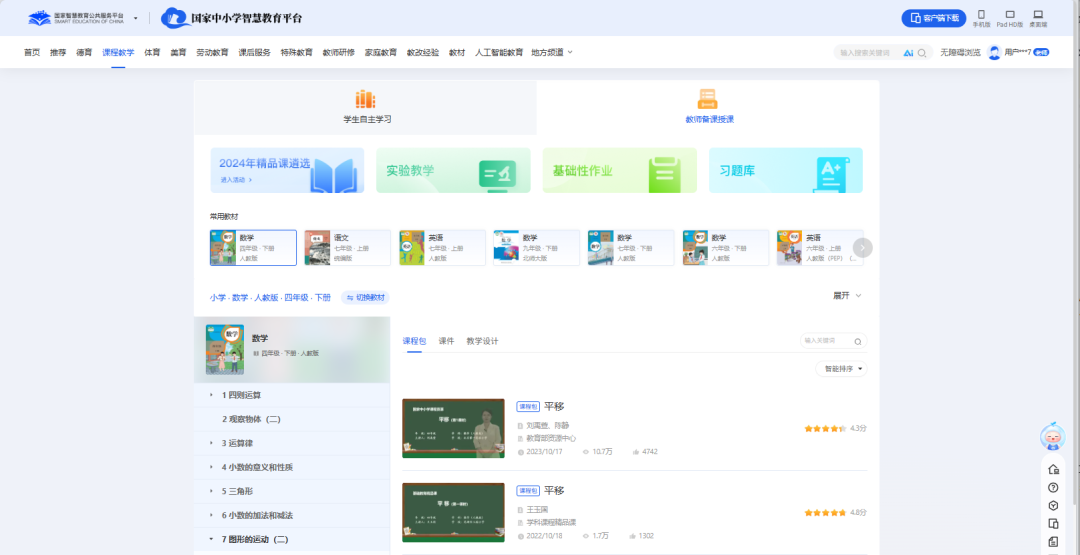Open 平移 course video thumbnail by 王玉国
The height and width of the screenshot is (555, 1080).
click(x=453, y=512)
